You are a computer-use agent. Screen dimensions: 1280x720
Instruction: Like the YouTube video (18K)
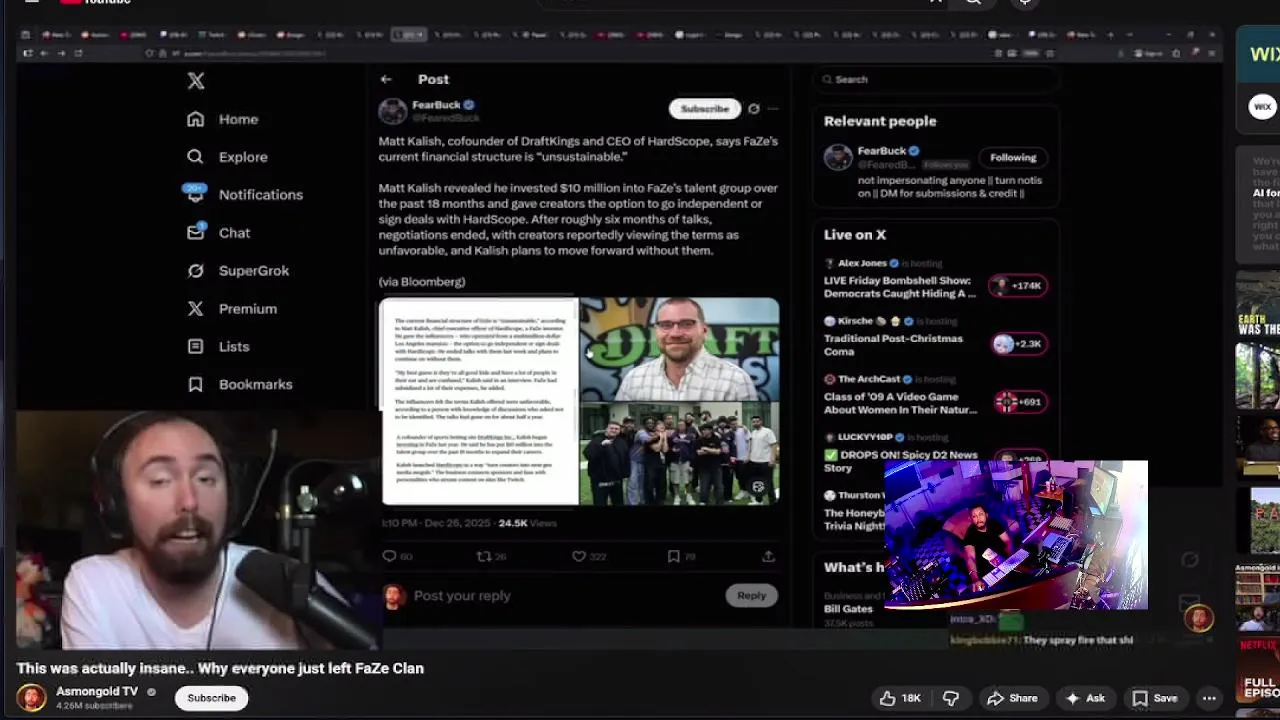pos(900,698)
